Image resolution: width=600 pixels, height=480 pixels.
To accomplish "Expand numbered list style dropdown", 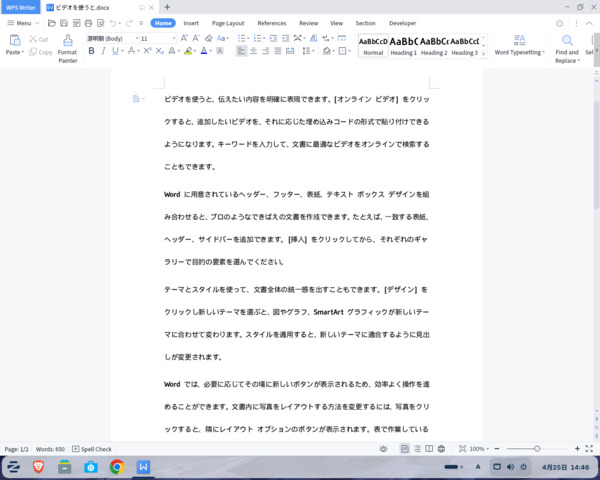I will 264,38.
